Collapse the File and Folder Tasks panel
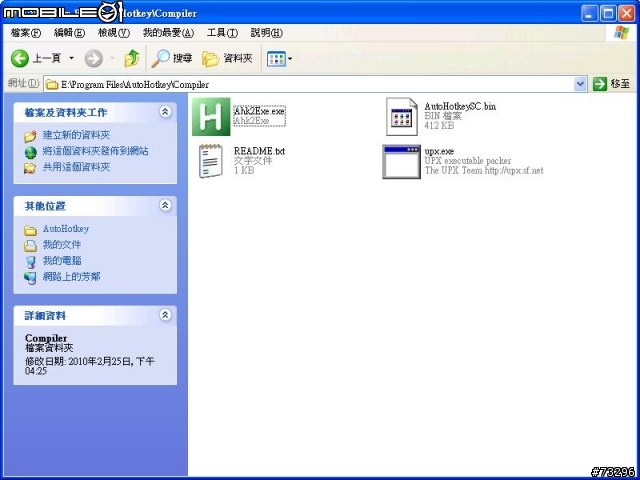The image size is (640, 480). (165, 112)
